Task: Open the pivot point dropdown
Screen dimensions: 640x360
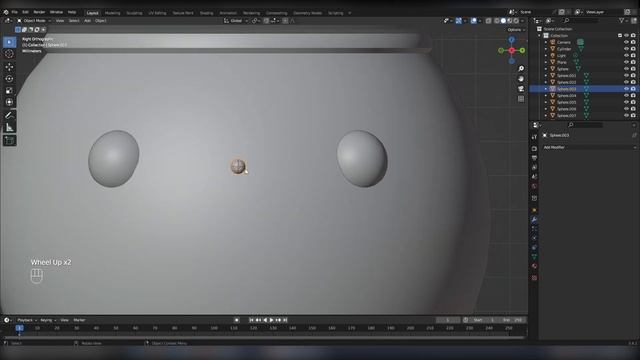Action: point(256,20)
